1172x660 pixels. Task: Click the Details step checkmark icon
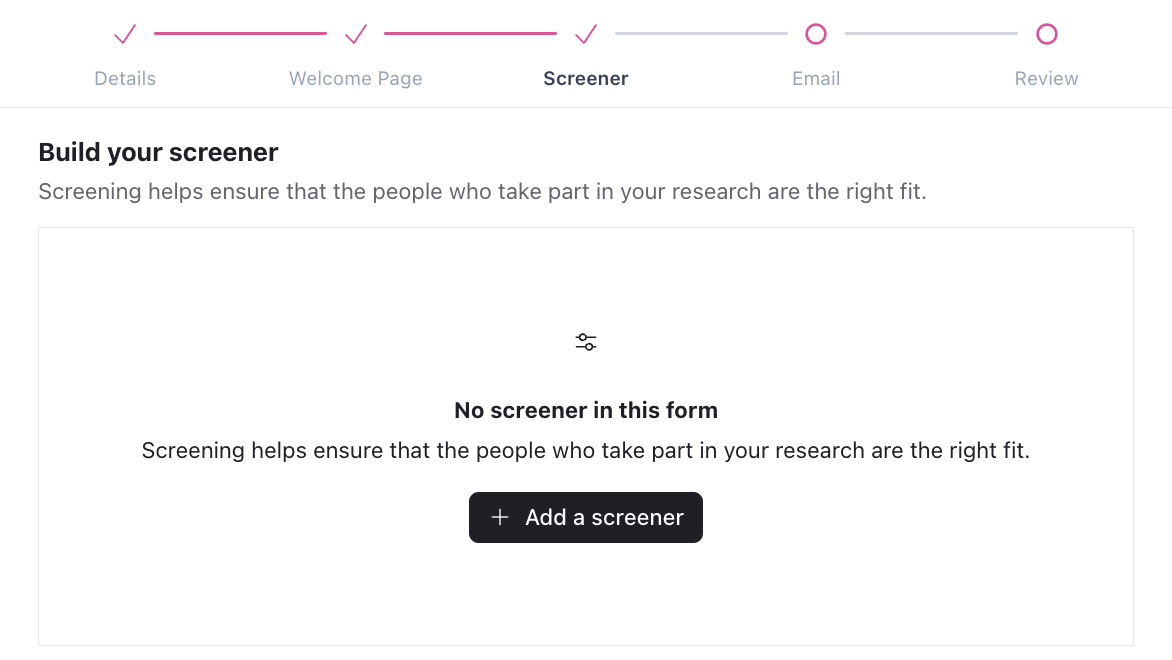click(125, 35)
